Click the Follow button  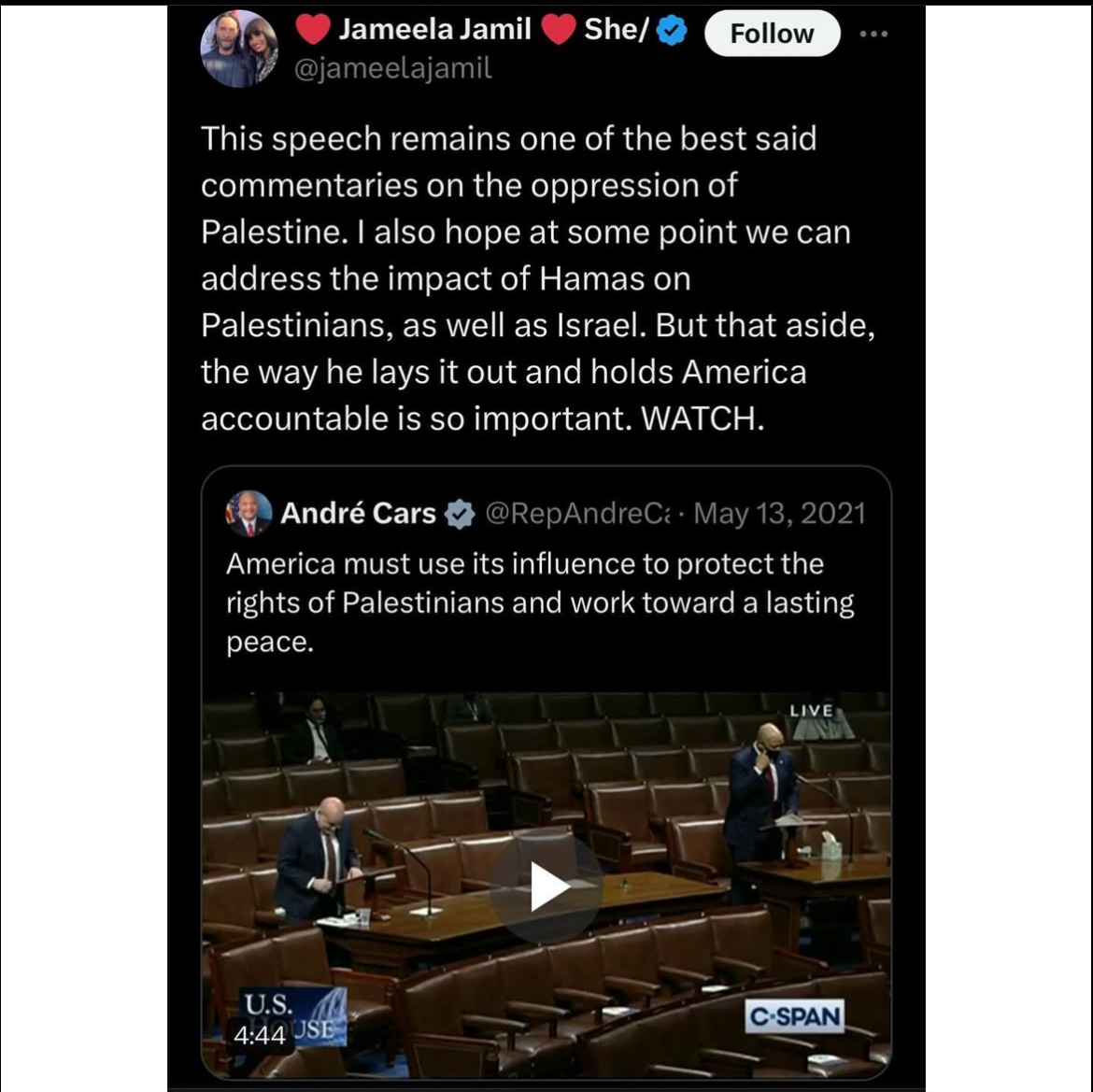point(773,34)
